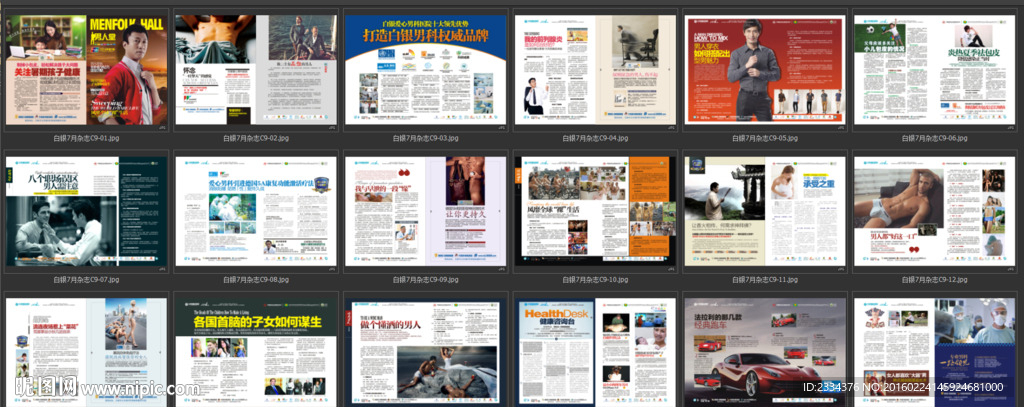Click the 白银7月杂志C9-09.jpg thumbnail image
The image size is (1024, 407).
425,212
